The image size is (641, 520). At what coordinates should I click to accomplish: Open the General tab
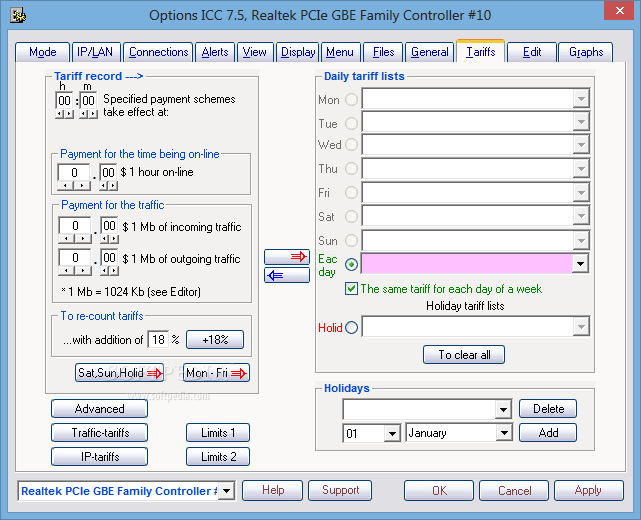click(430, 52)
